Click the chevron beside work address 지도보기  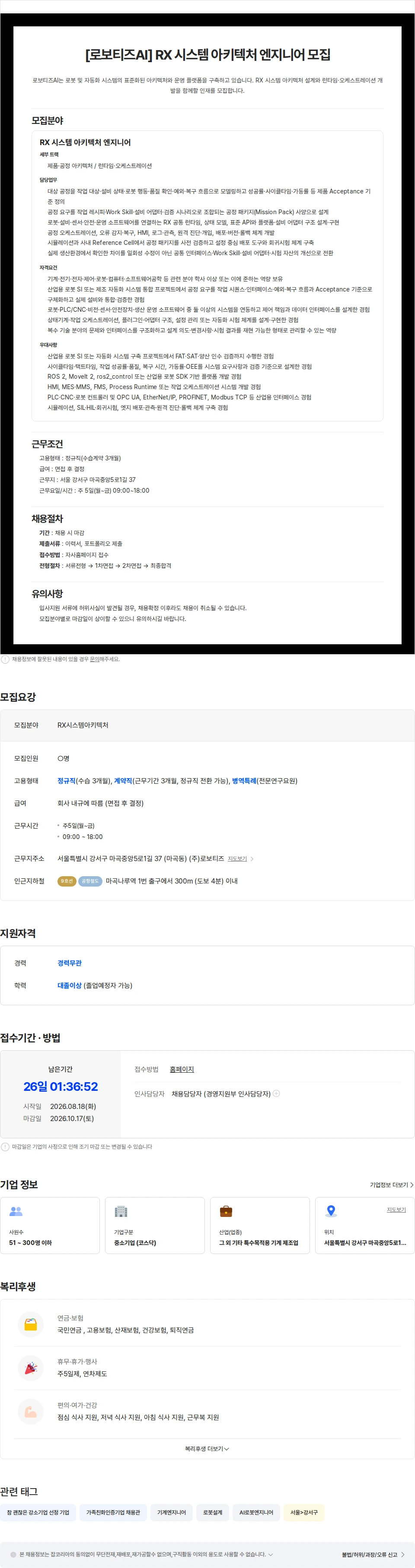pyautogui.click(x=252, y=859)
